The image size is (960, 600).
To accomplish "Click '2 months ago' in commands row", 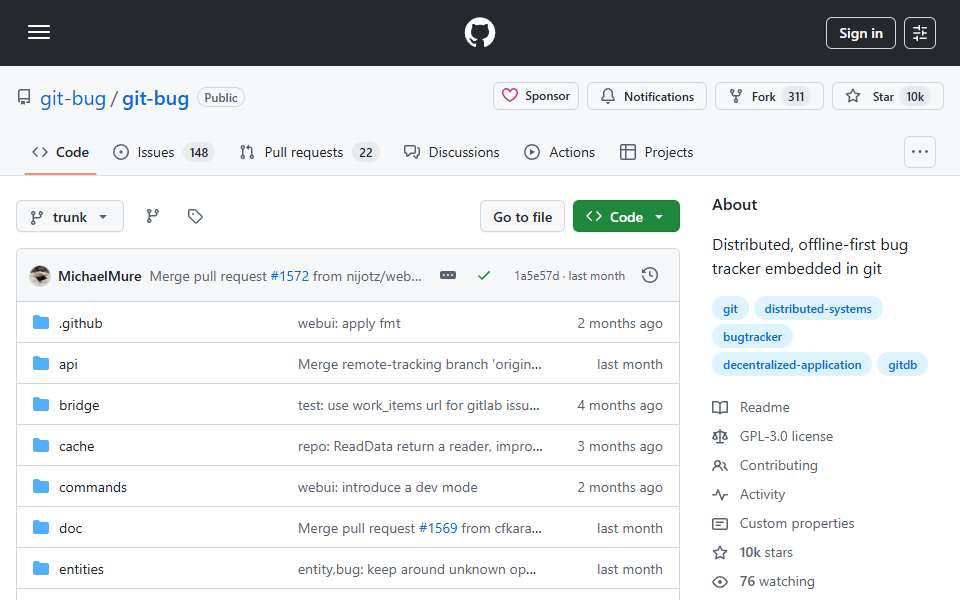I will pos(620,487).
